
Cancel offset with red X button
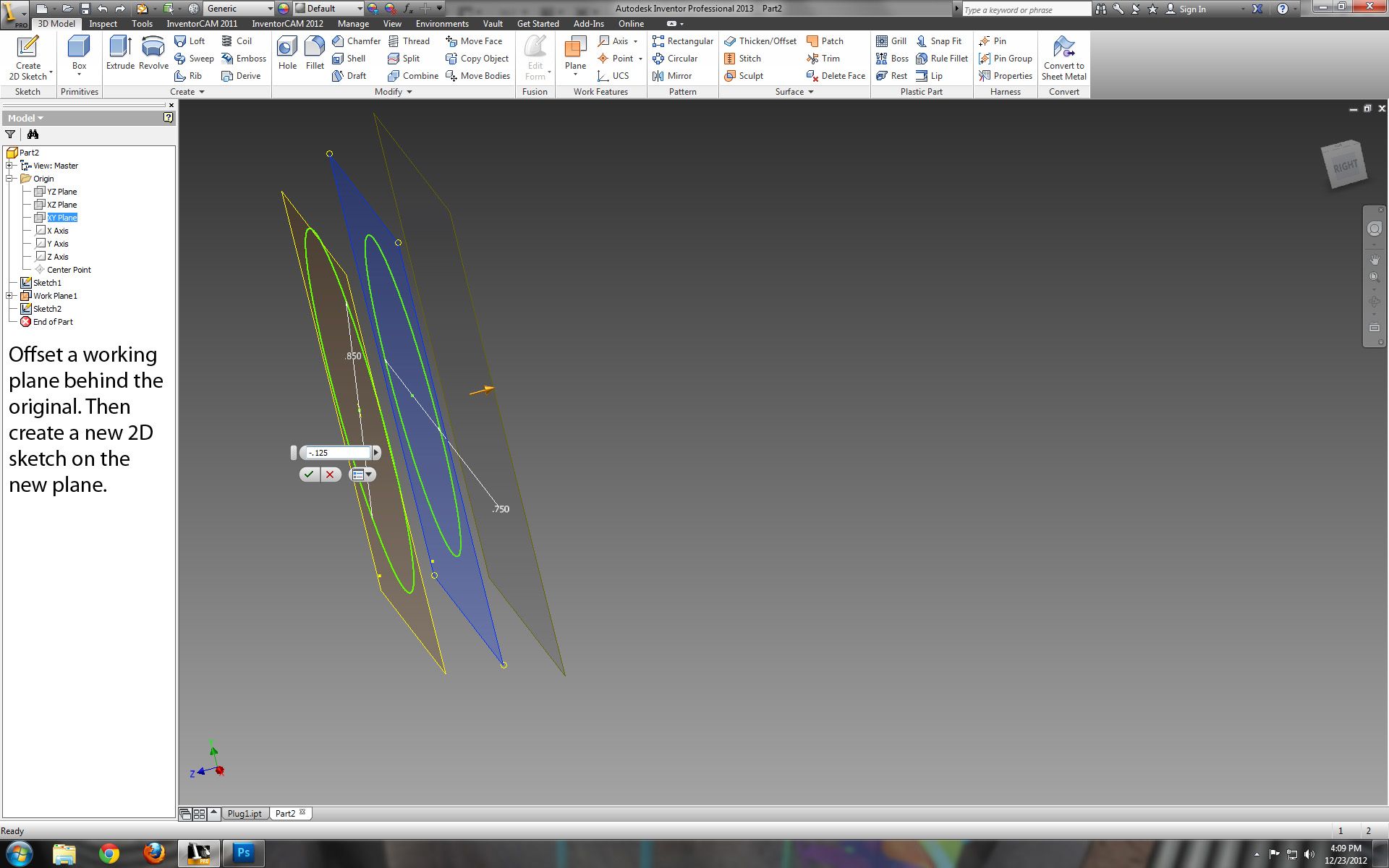[x=330, y=475]
